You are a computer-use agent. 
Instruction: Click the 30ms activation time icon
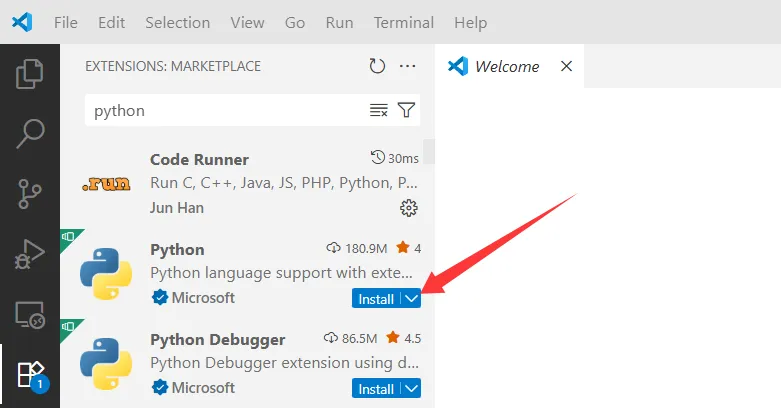tap(378, 157)
